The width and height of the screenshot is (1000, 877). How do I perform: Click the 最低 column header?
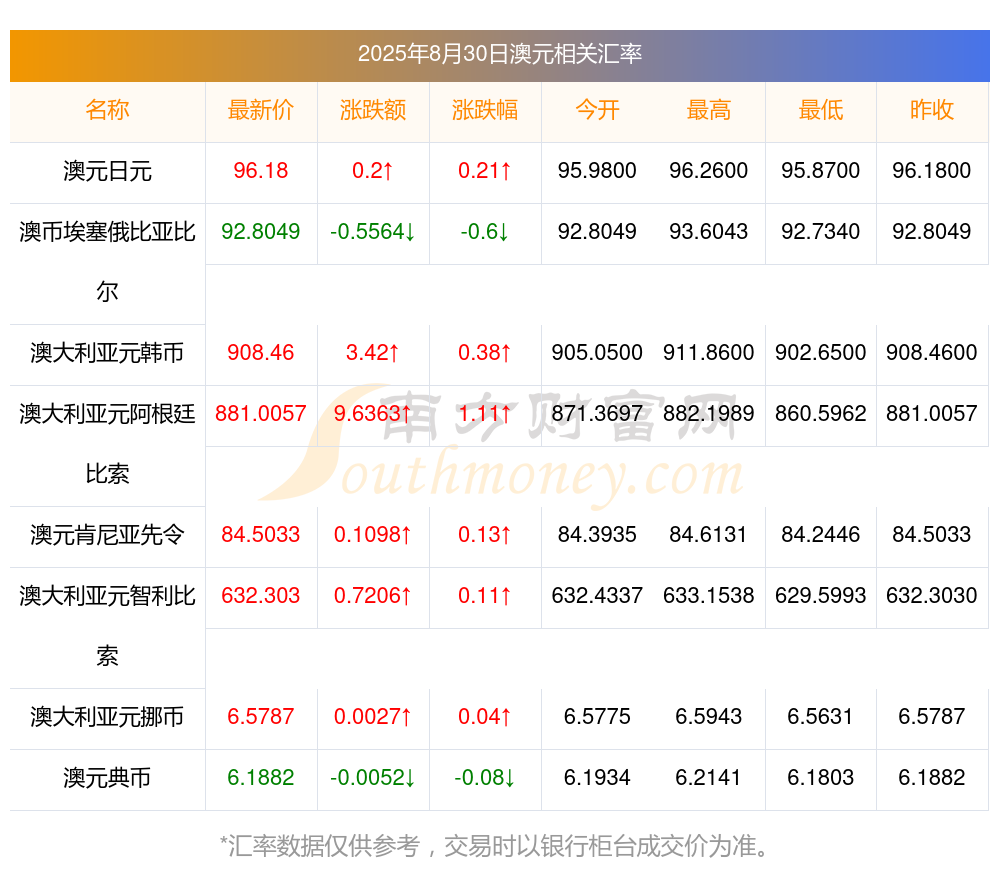[x=821, y=110]
